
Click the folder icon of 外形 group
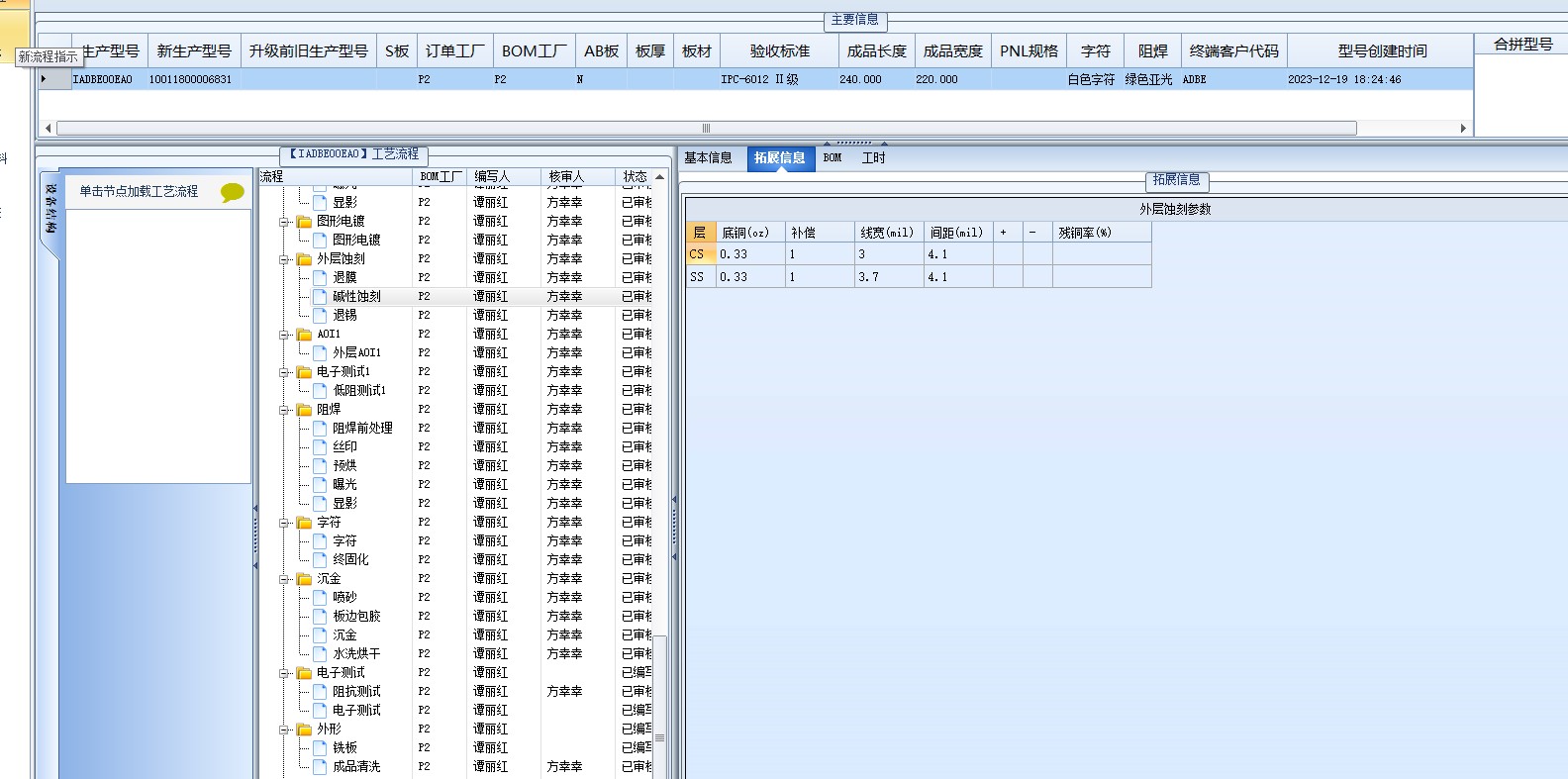tap(304, 730)
